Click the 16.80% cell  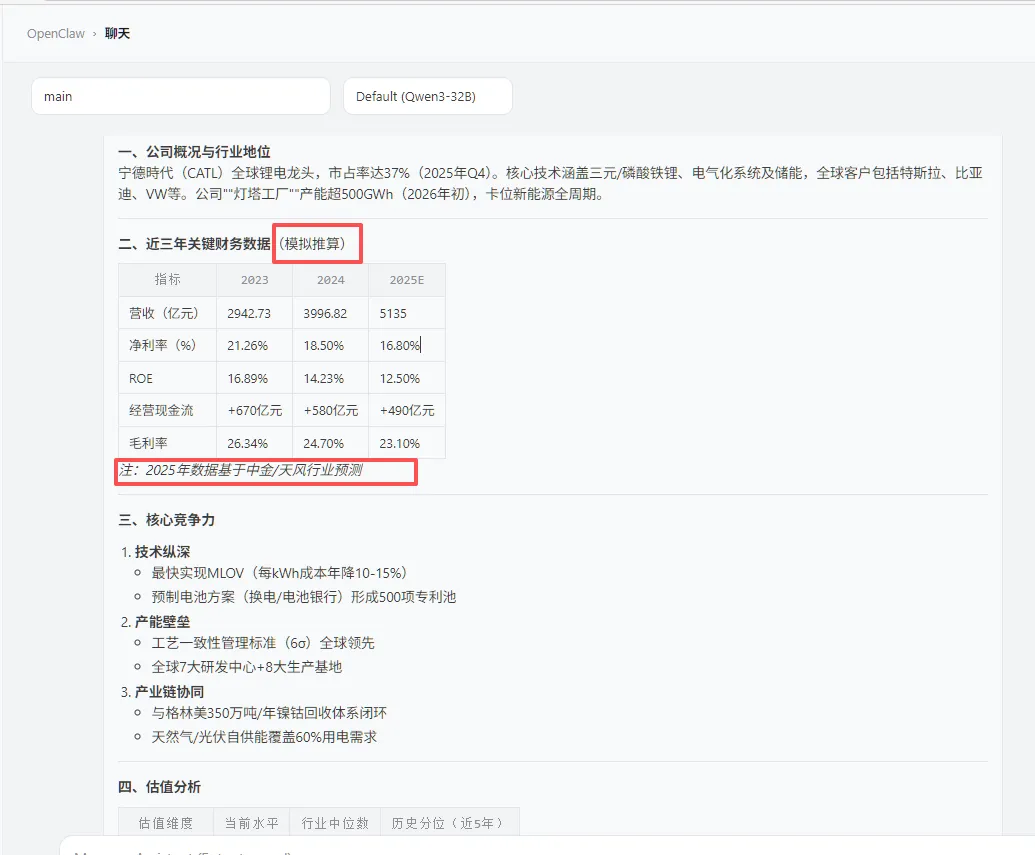coord(407,345)
